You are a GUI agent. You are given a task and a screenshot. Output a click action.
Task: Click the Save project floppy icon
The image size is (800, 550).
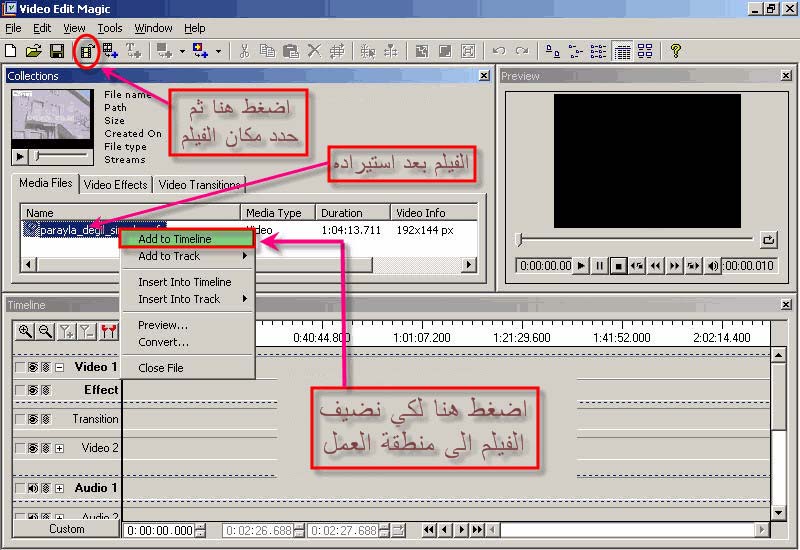point(57,51)
